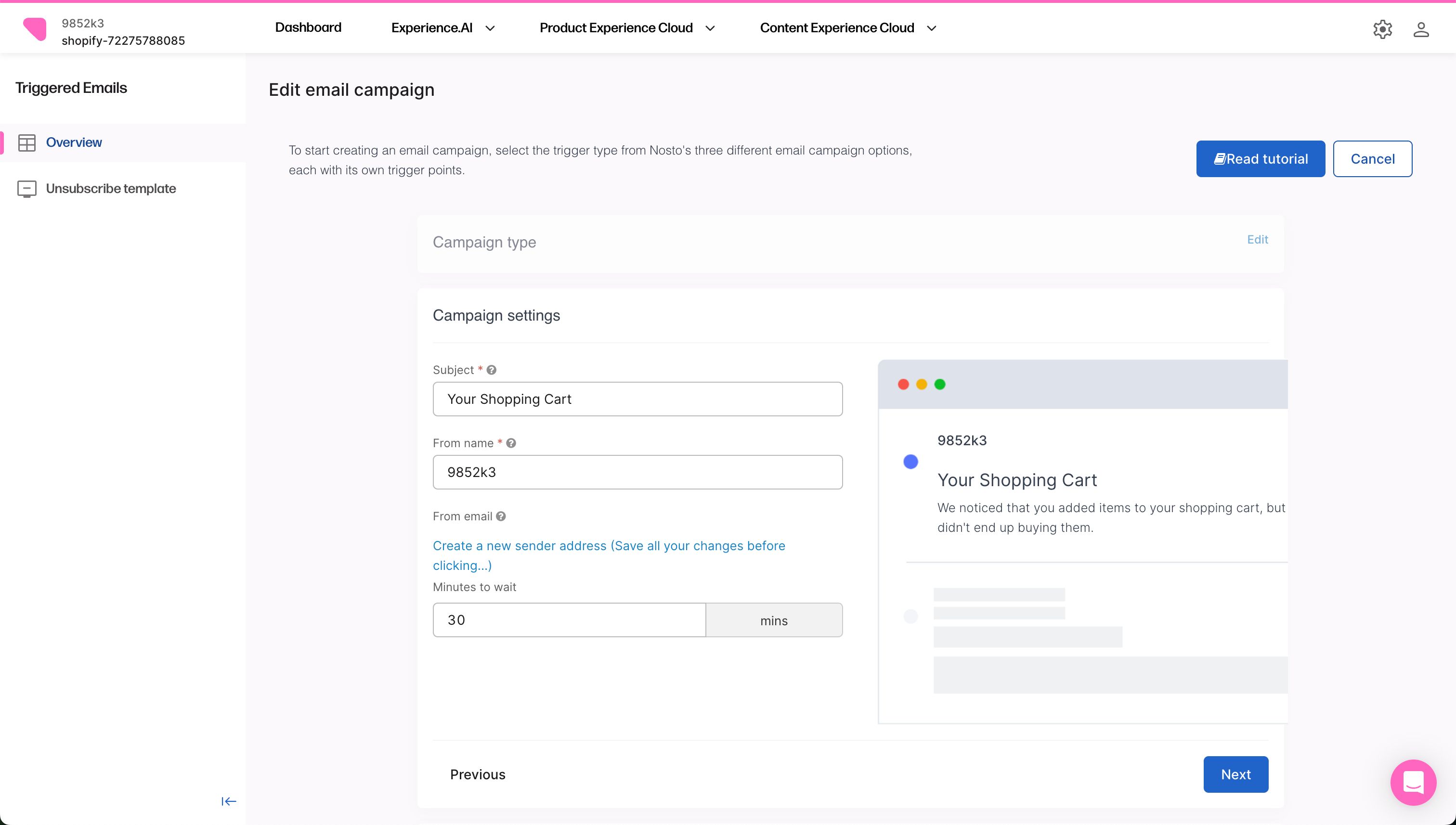Open the settings gear icon
The width and height of the screenshot is (1456, 825).
point(1382,29)
